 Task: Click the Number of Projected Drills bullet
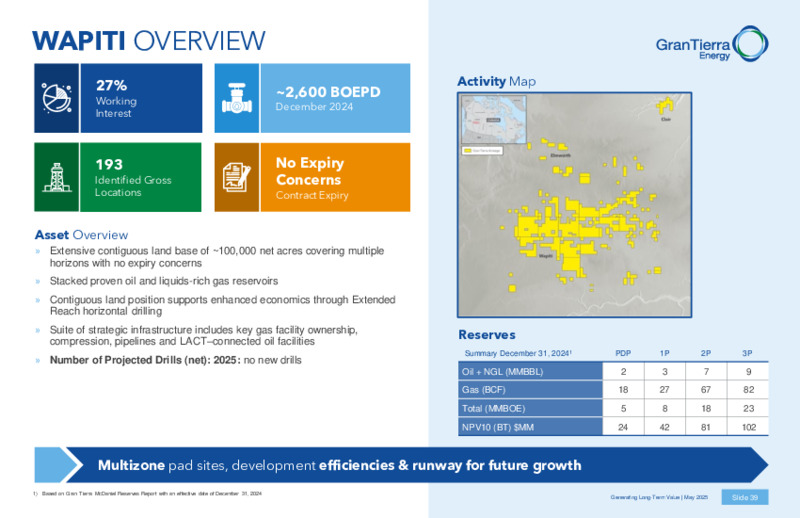coord(176,360)
